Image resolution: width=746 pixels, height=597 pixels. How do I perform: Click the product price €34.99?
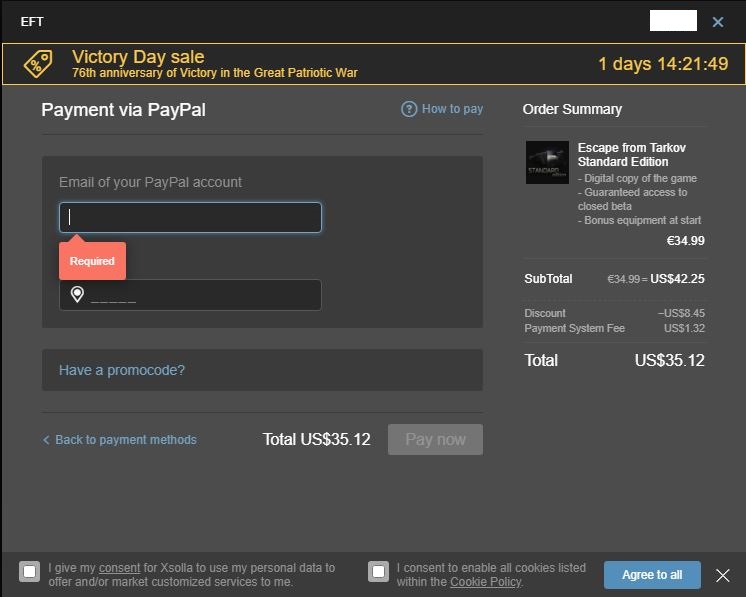tap(686, 241)
